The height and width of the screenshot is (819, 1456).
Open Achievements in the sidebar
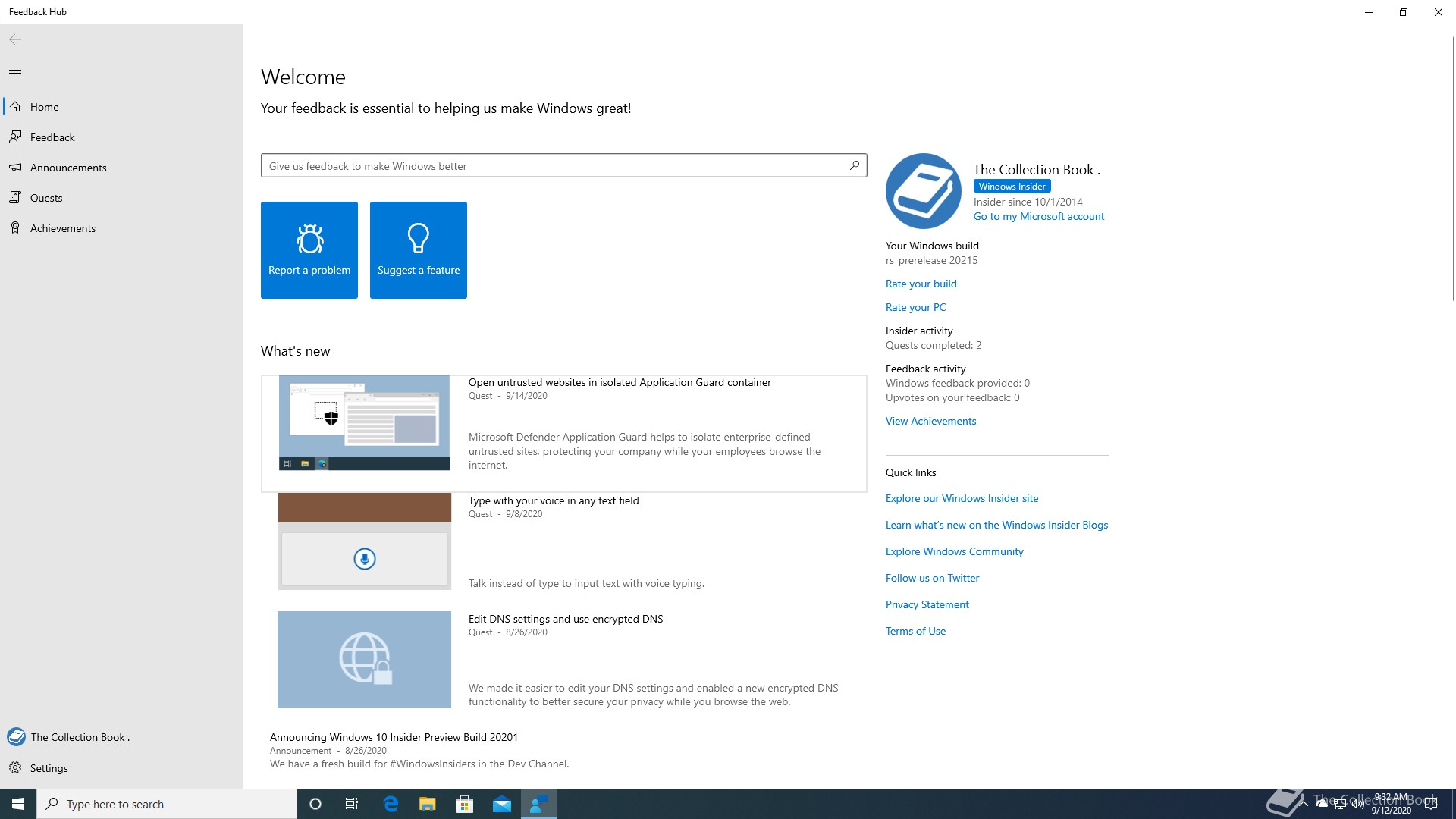(x=121, y=228)
